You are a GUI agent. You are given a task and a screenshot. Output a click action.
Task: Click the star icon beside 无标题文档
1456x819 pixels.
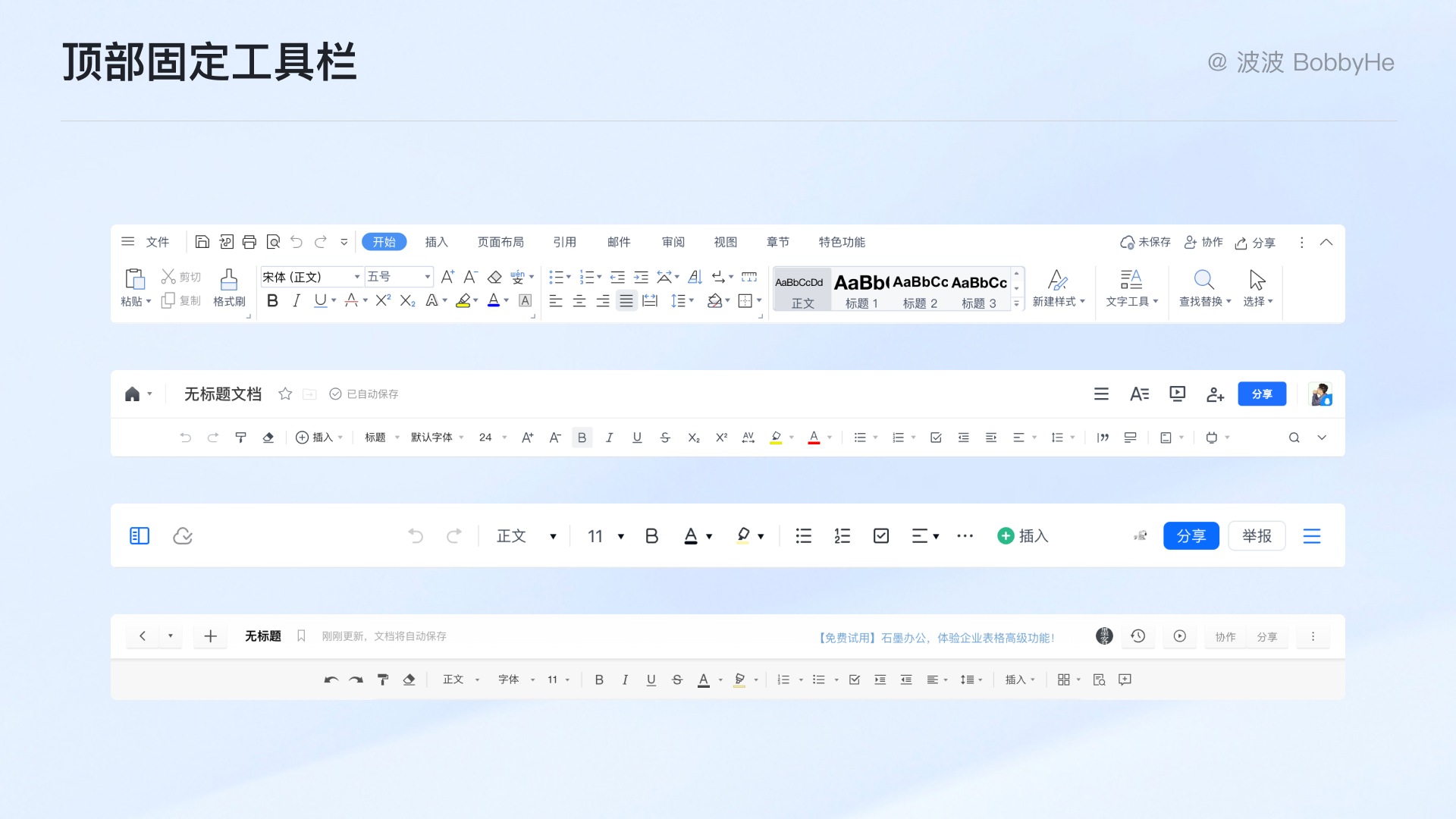285,394
